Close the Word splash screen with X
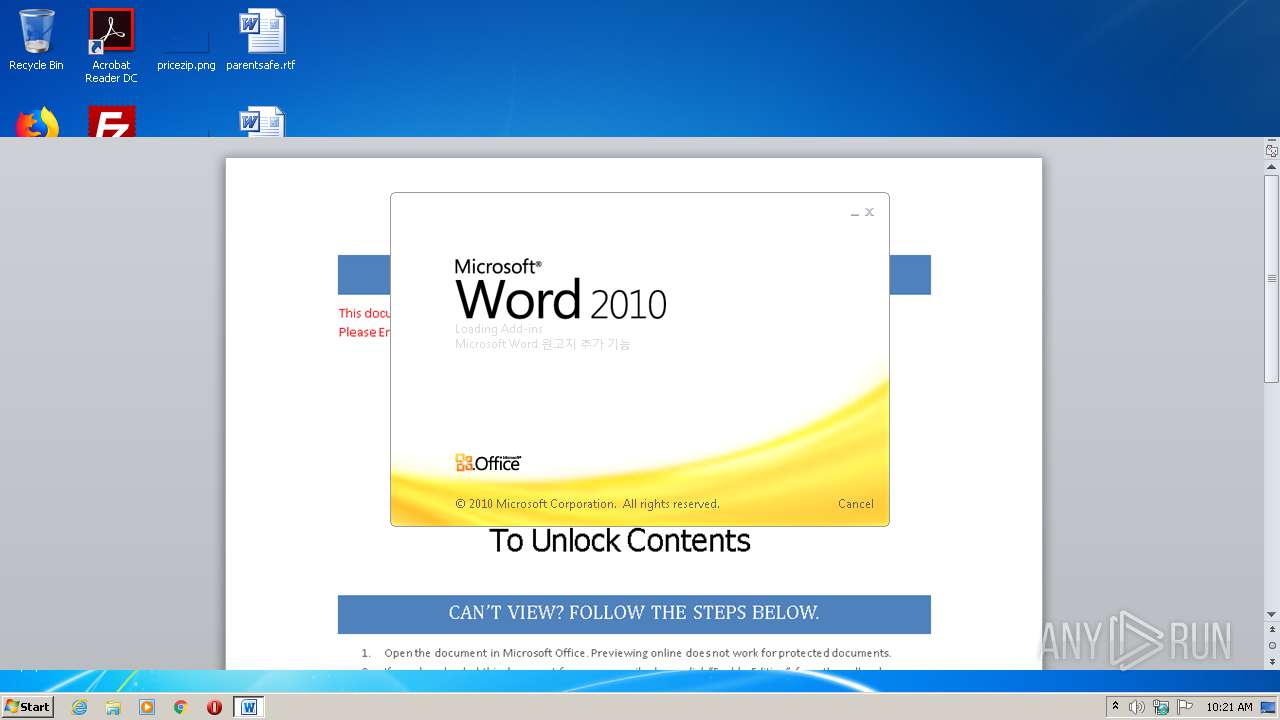1280x720 pixels. click(x=869, y=212)
